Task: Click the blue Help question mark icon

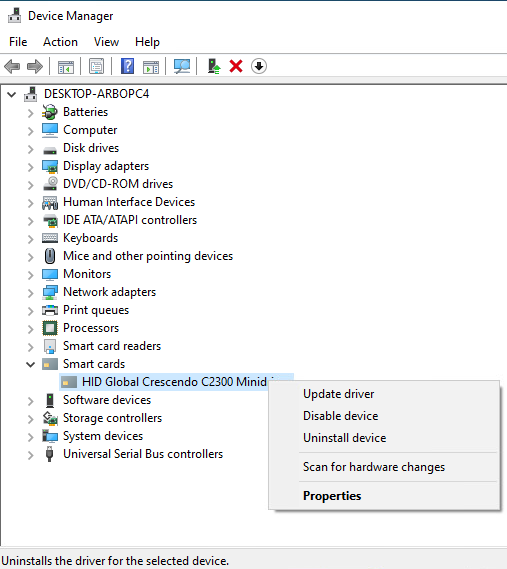Action: 127,66
